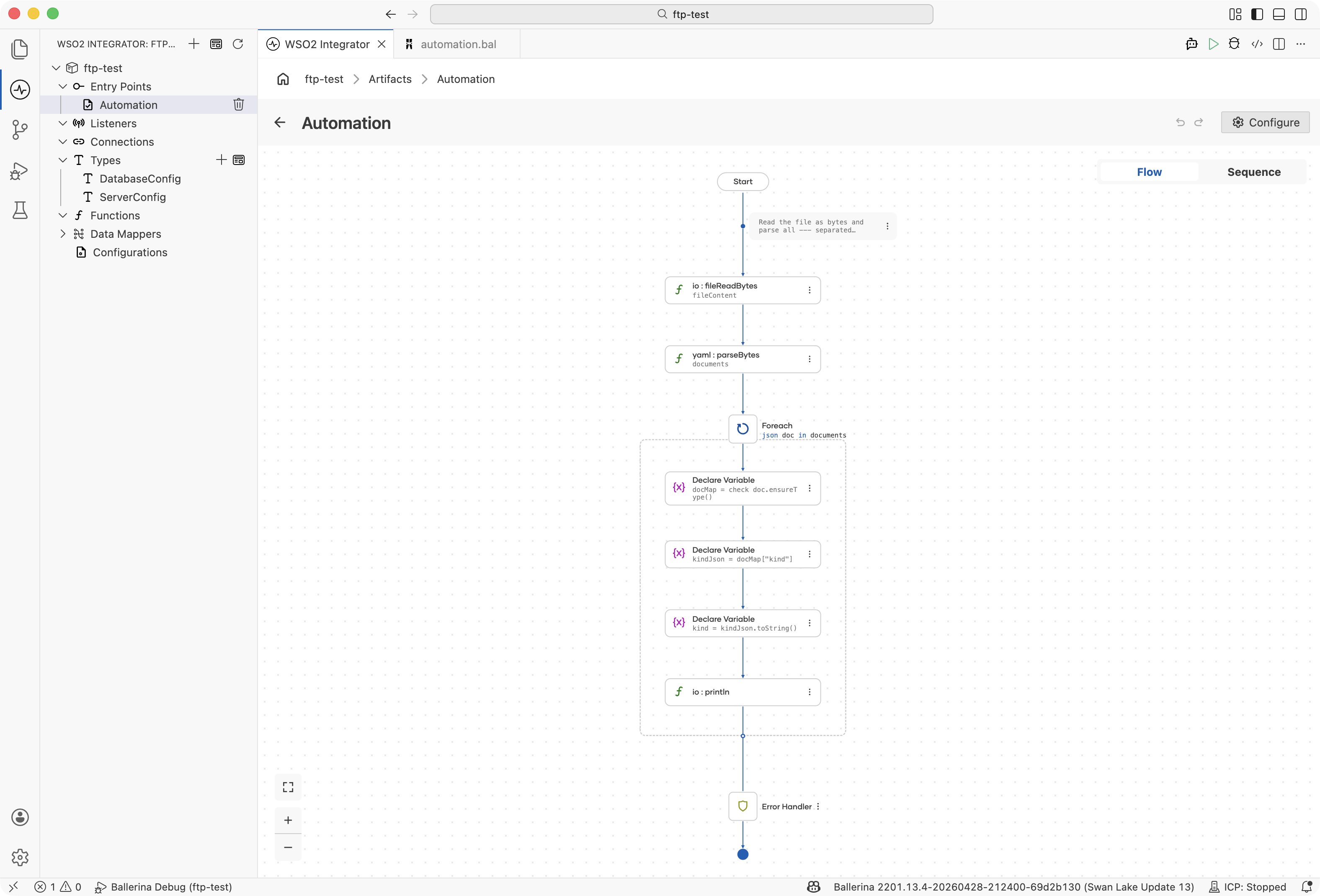This screenshot has width=1320, height=896.
Task: Go to the home icon in breadcrumb
Action: [283, 79]
